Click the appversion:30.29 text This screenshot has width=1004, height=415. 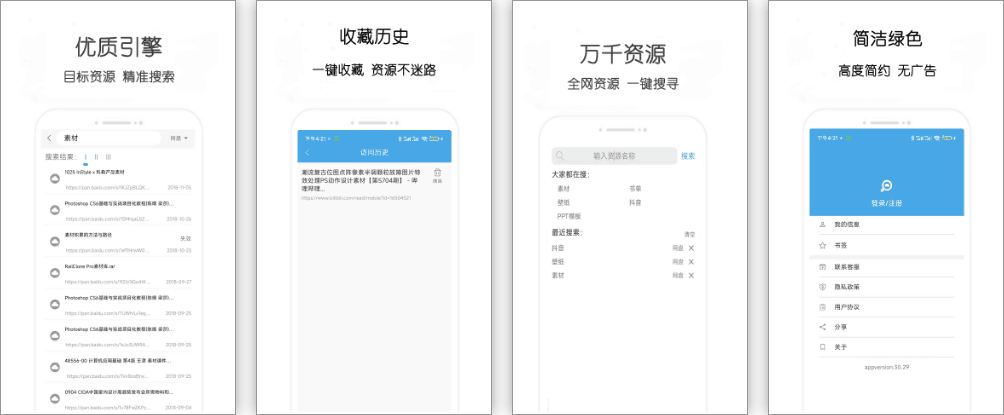pos(887,367)
